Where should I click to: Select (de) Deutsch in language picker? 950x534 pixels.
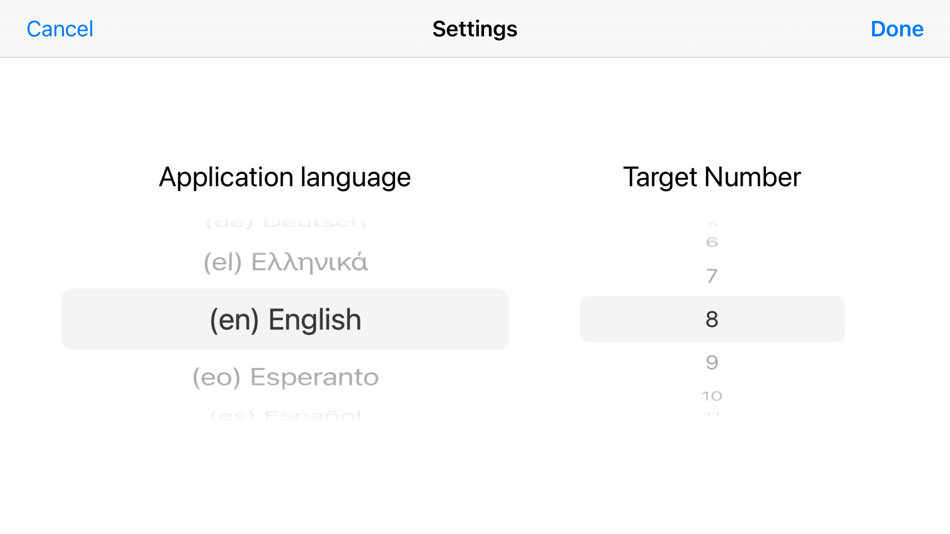pos(285,222)
